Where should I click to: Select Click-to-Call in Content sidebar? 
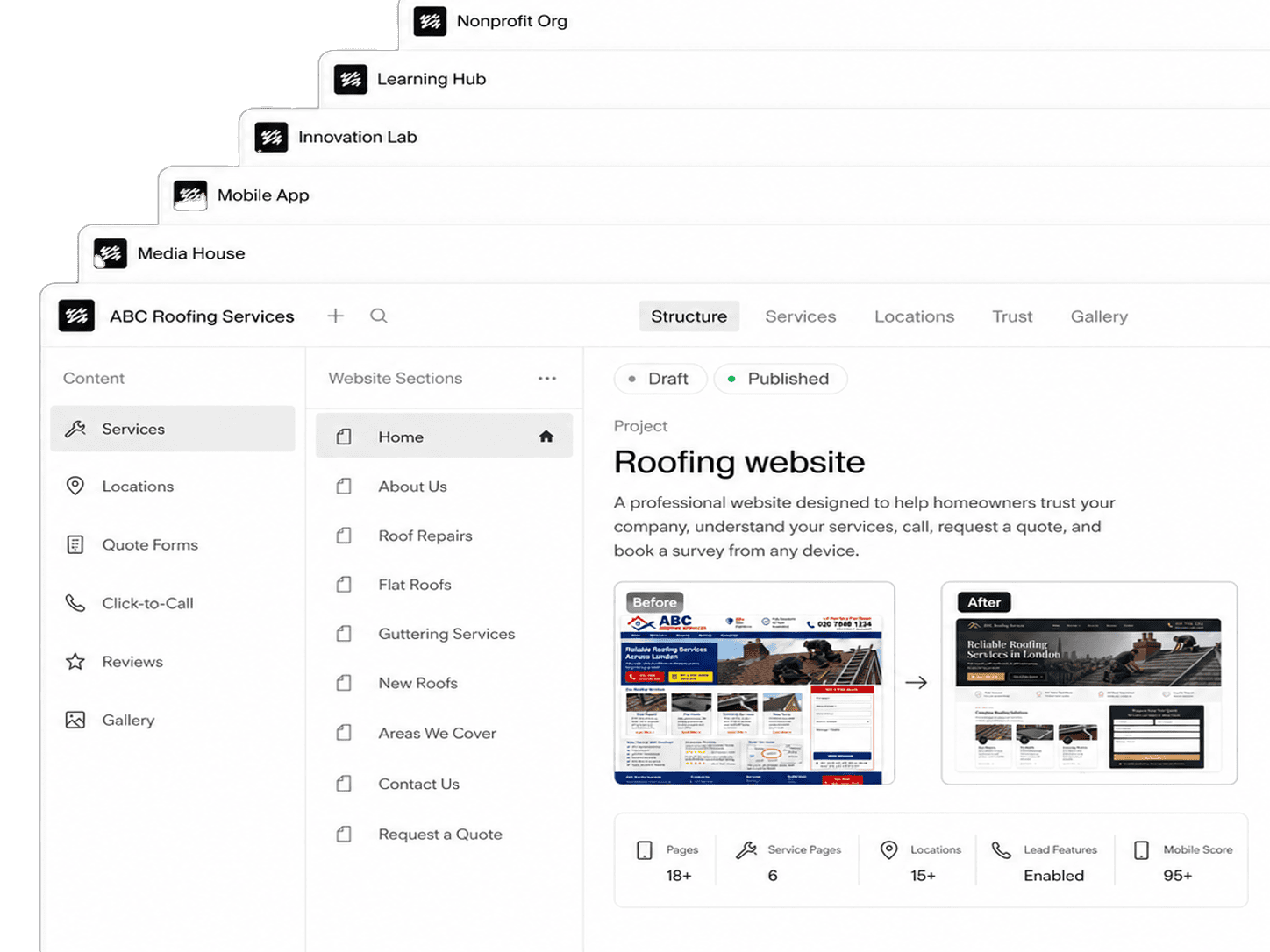173,603
